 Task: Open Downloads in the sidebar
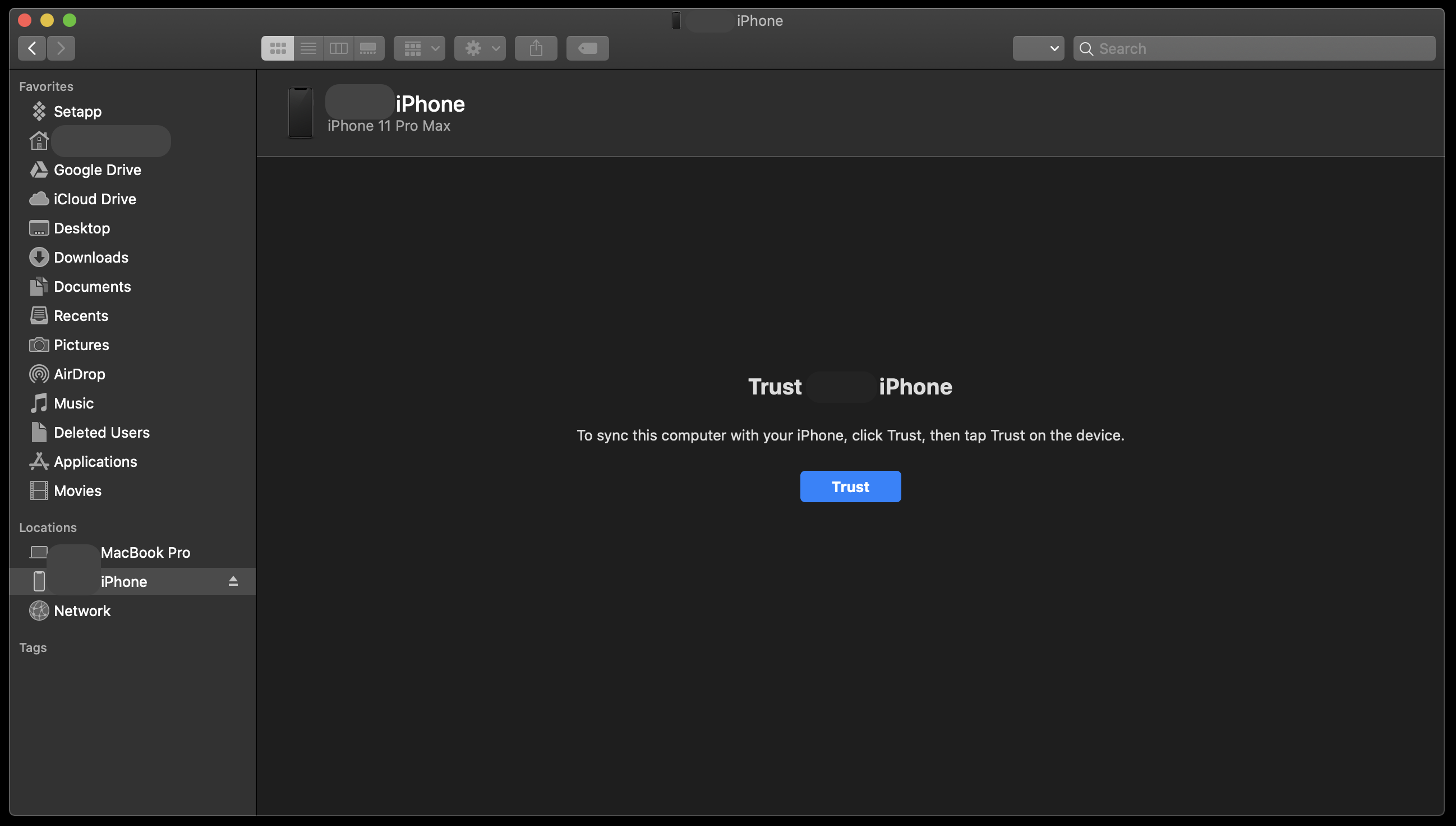(x=132, y=257)
